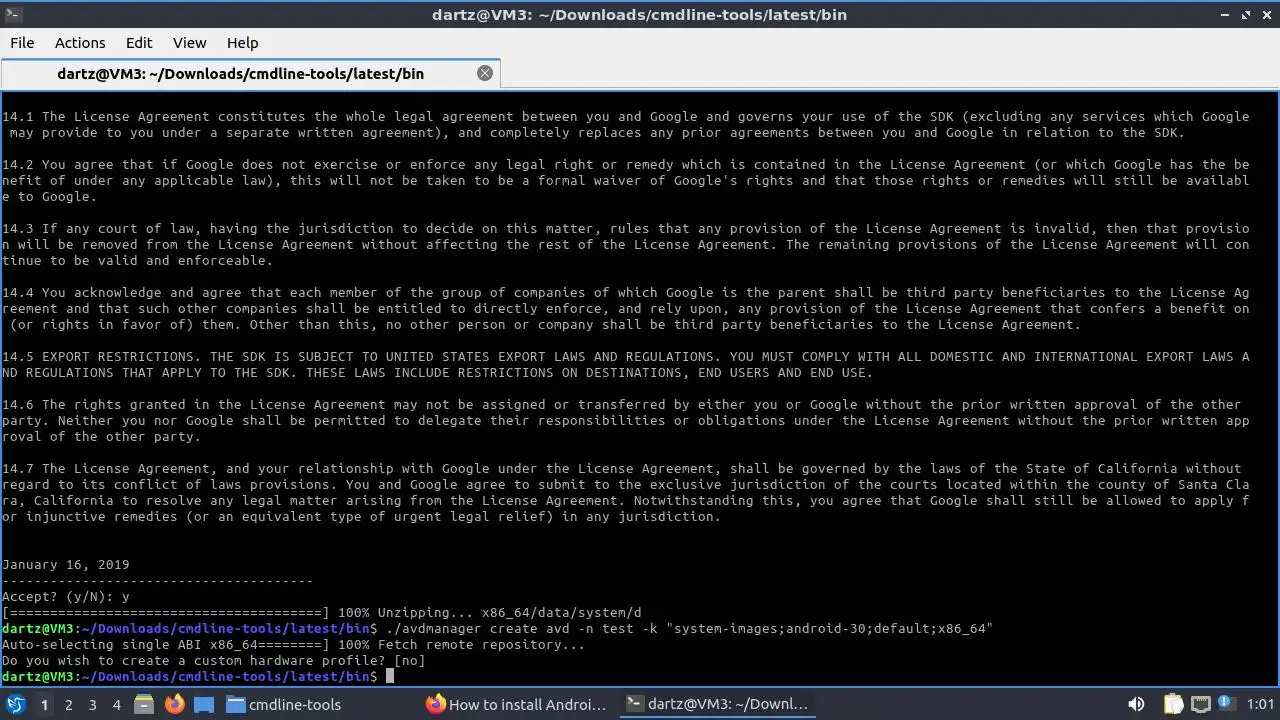The height and width of the screenshot is (720, 1280).
Task: Click the start of paragraph 14.3
Action: 18,229
